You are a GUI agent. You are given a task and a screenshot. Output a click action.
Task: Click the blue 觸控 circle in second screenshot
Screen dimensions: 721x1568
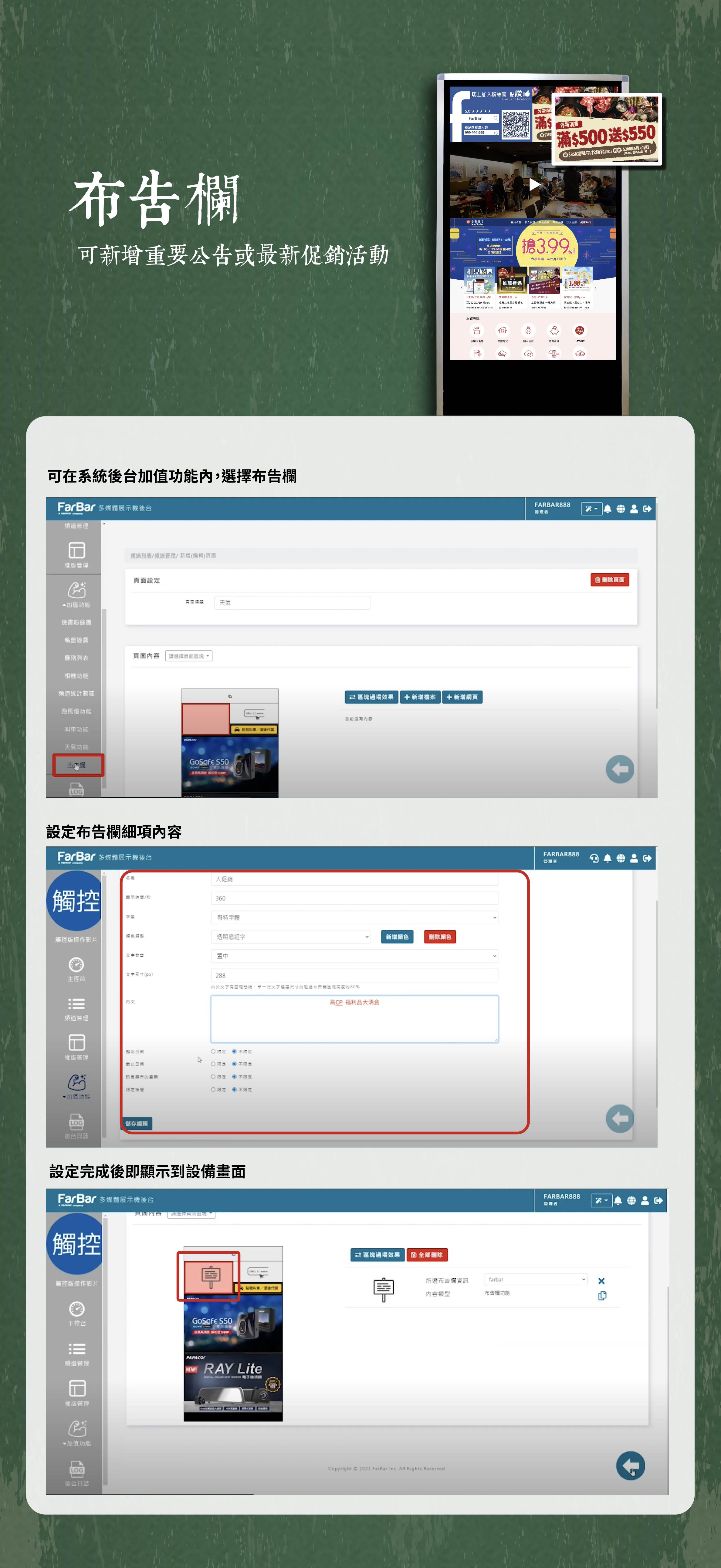(x=74, y=901)
